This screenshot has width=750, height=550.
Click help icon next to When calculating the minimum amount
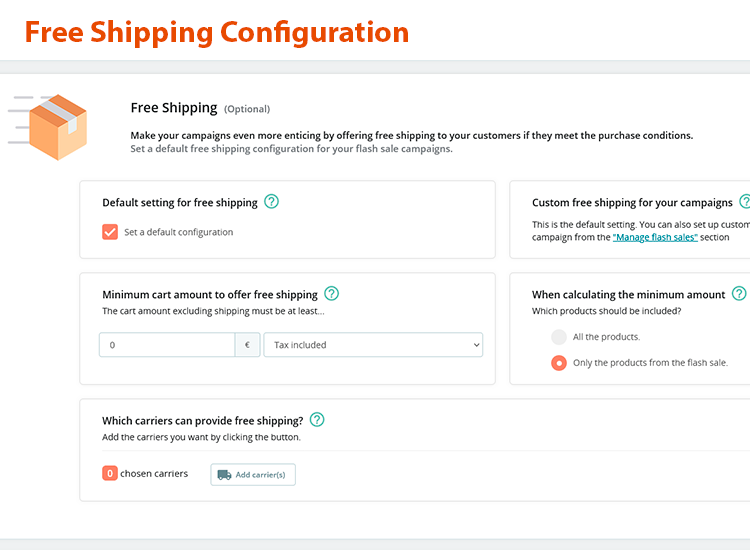739,294
